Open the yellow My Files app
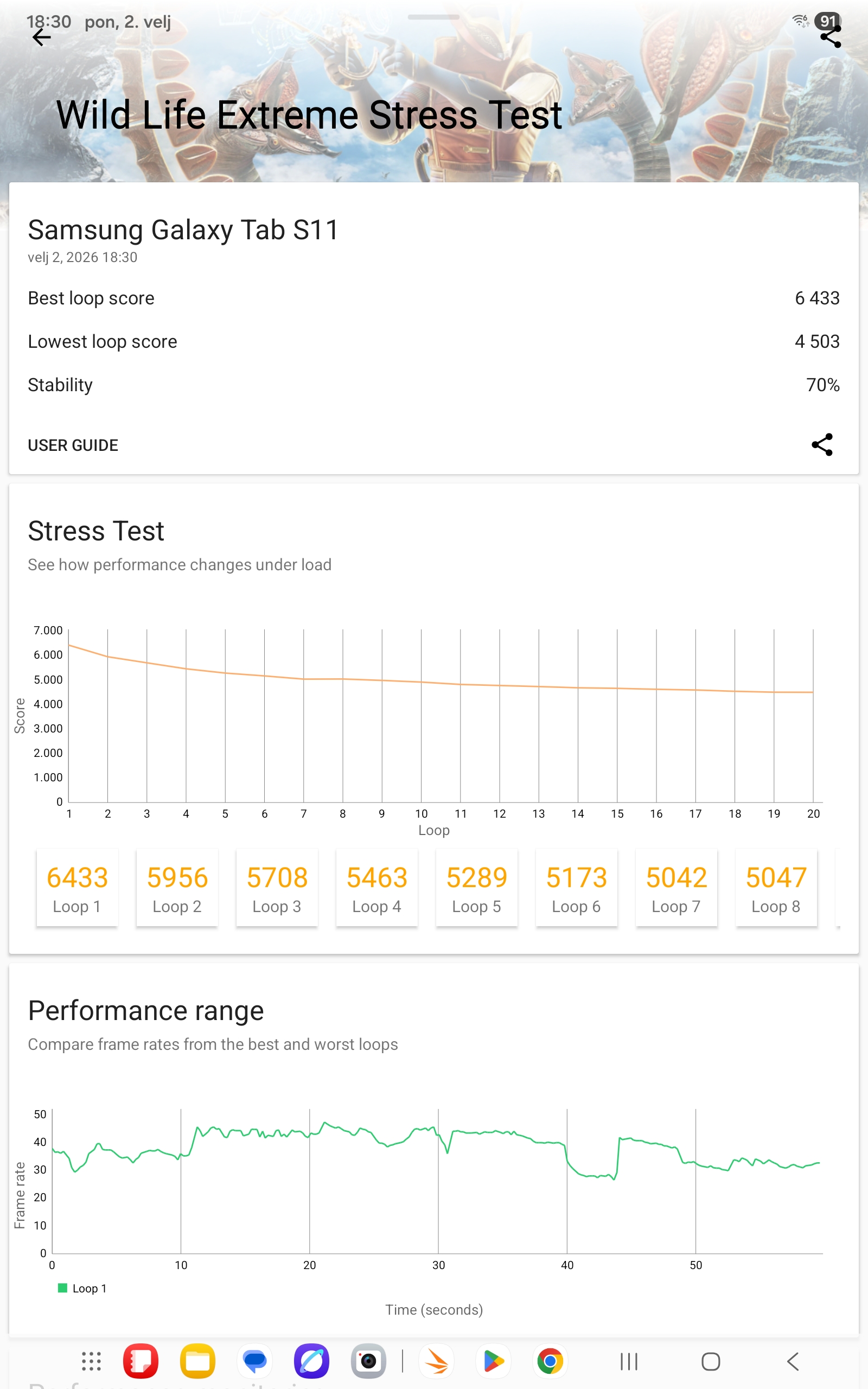Viewport: 868px width, 1389px height. [x=197, y=1361]
